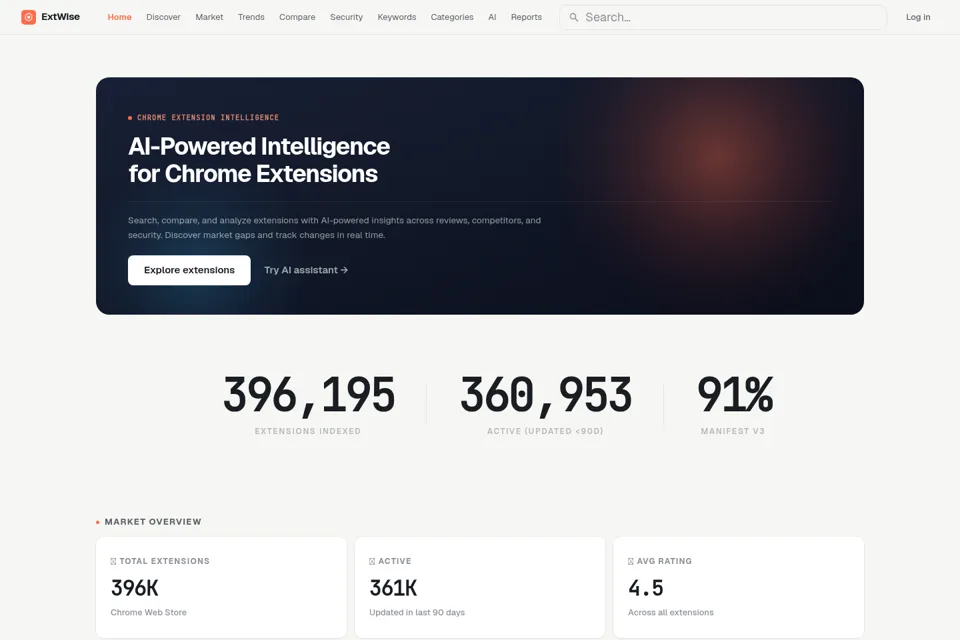The width and height of the screenshot is (960, 640).
Task: Click the Avg Rating card icon
Action: (631, 561)
